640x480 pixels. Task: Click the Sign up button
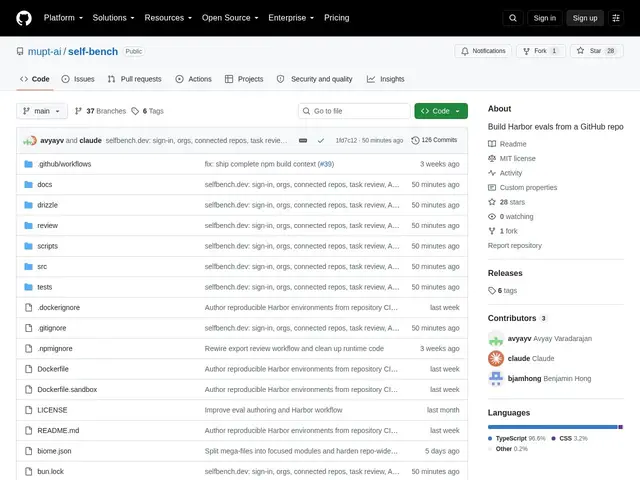(585, 18)
